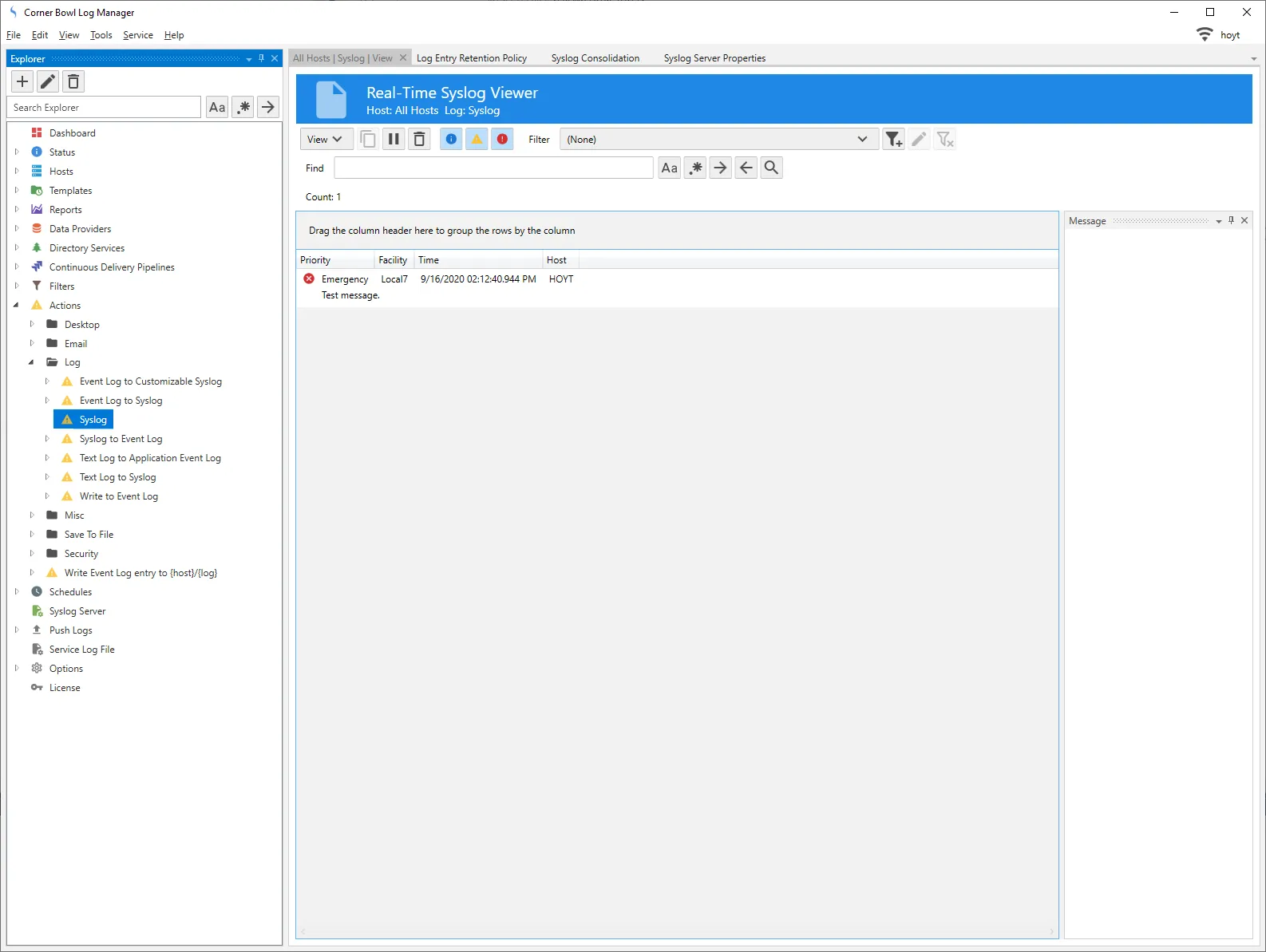Switch to Syslog Consolidation tab
This screenshot has height=952, width=1266.
coord(595,58)
